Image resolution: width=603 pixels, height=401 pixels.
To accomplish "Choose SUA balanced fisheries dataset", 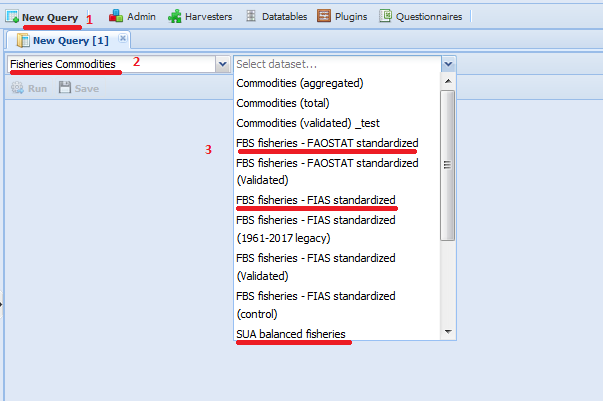I will pos(292,332).
